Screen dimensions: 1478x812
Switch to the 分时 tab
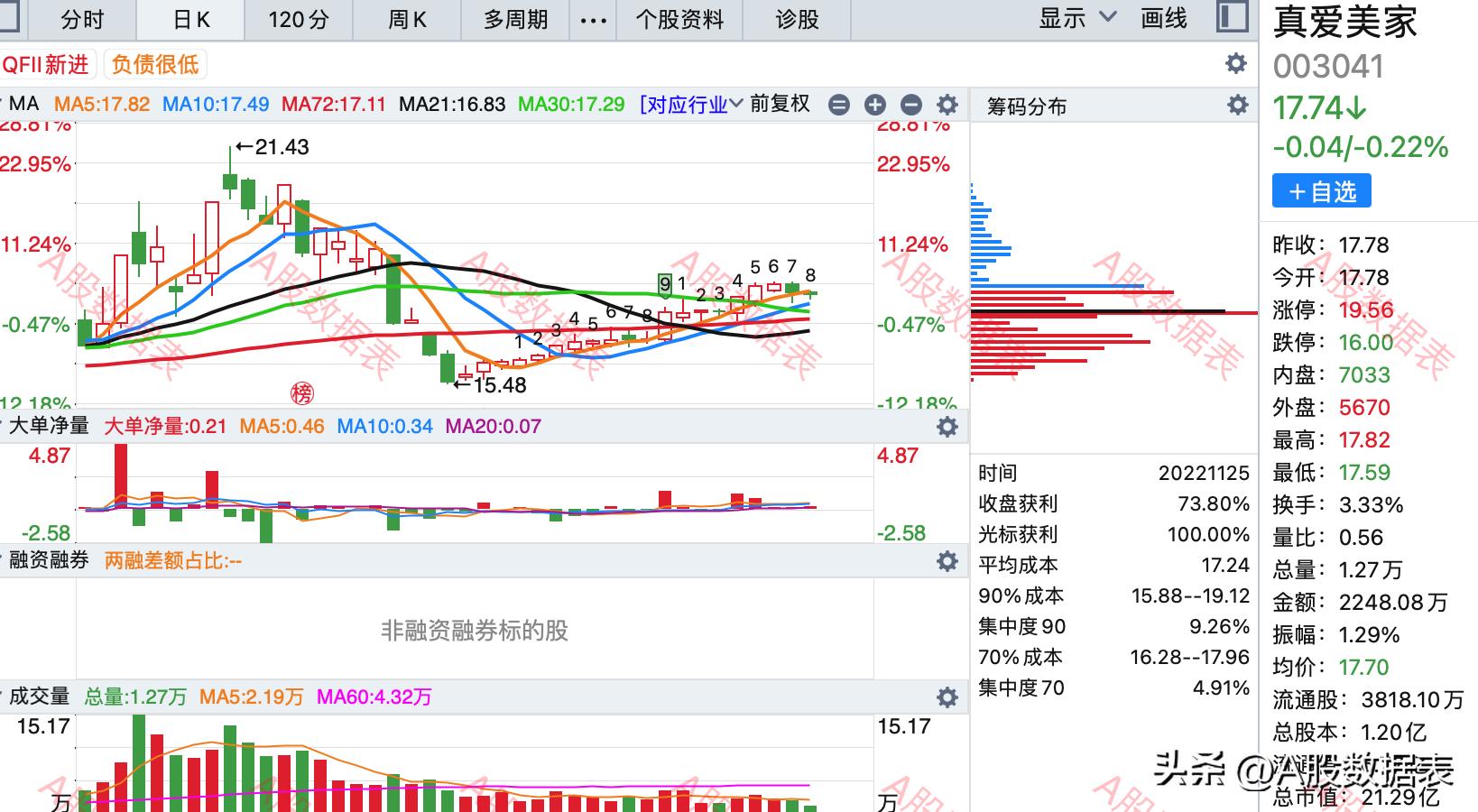click(x=82, y=20)
